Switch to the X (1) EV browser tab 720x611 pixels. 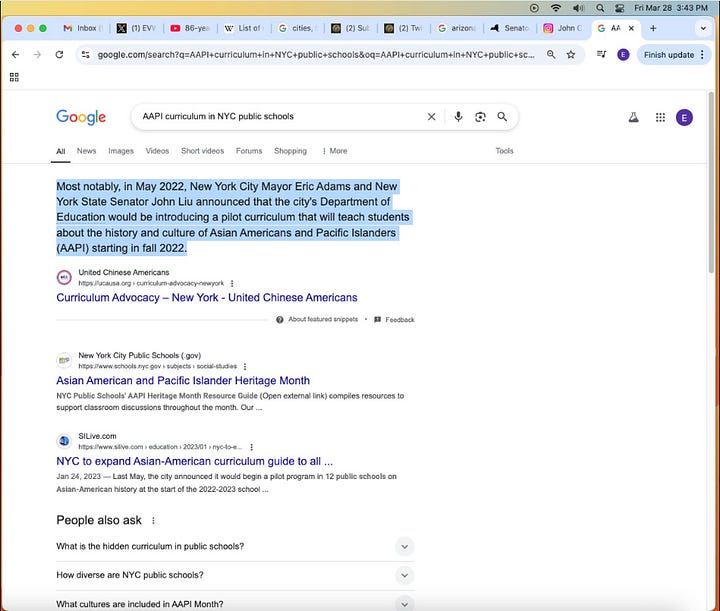tap(136, 28)
